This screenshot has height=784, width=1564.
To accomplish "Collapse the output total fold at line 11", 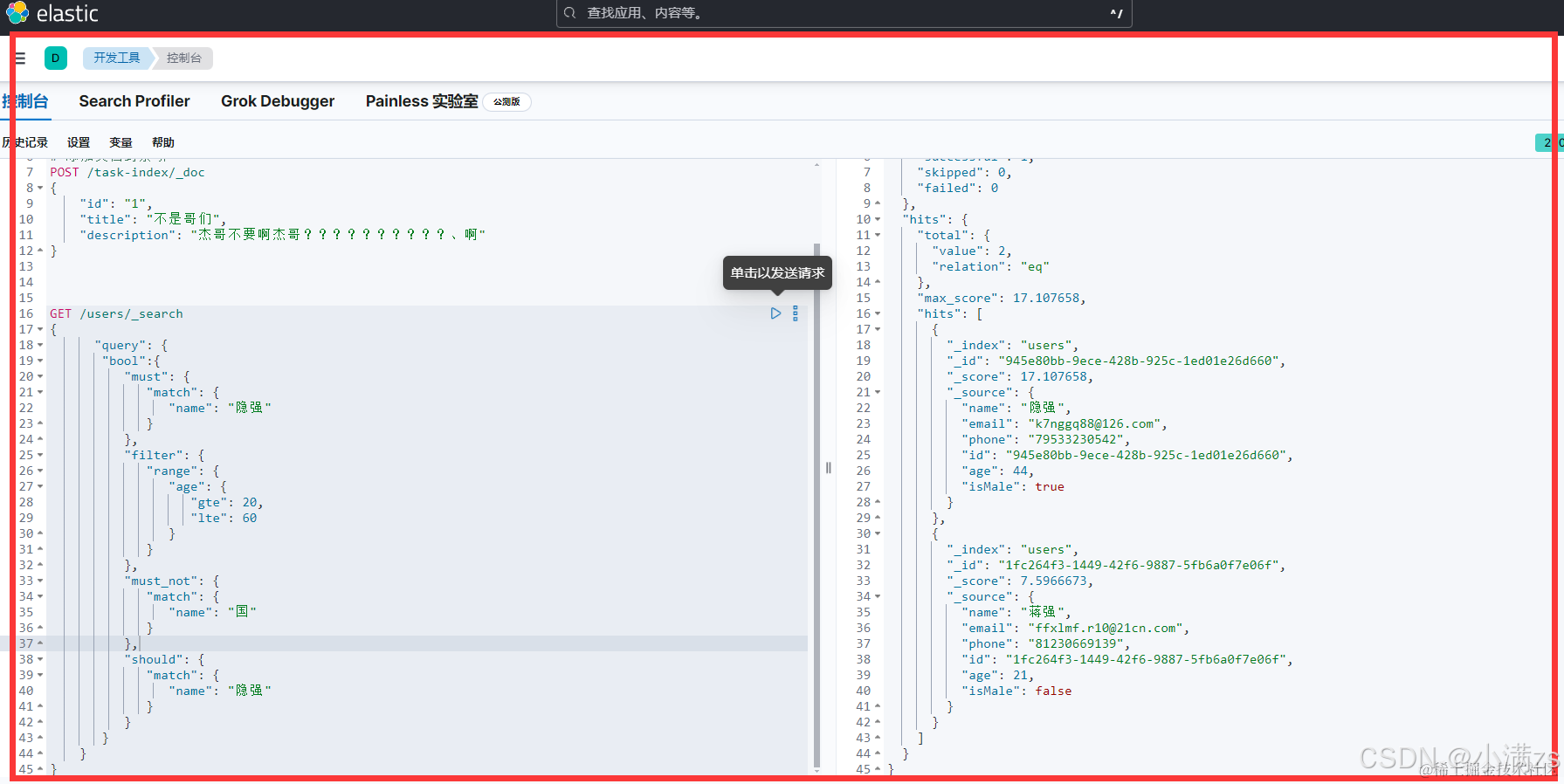I will point(878,235).
